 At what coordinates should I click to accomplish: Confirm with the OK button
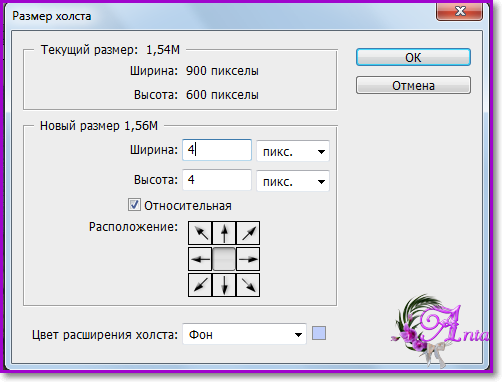[x=413, y=57]
